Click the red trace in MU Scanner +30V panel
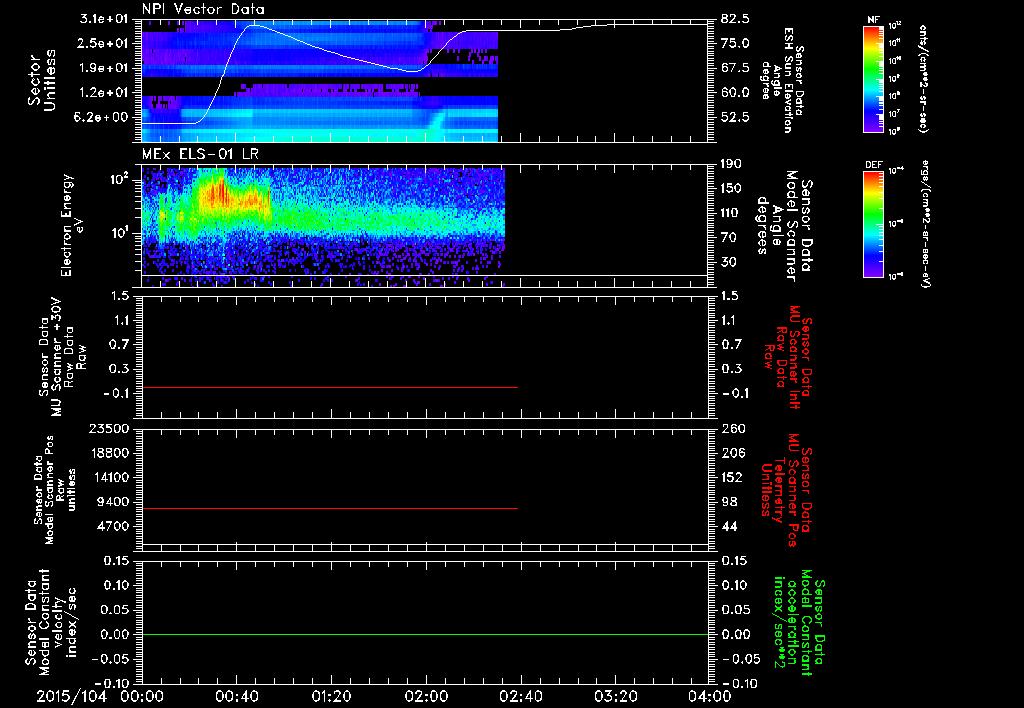 click(x=330, y=387)
